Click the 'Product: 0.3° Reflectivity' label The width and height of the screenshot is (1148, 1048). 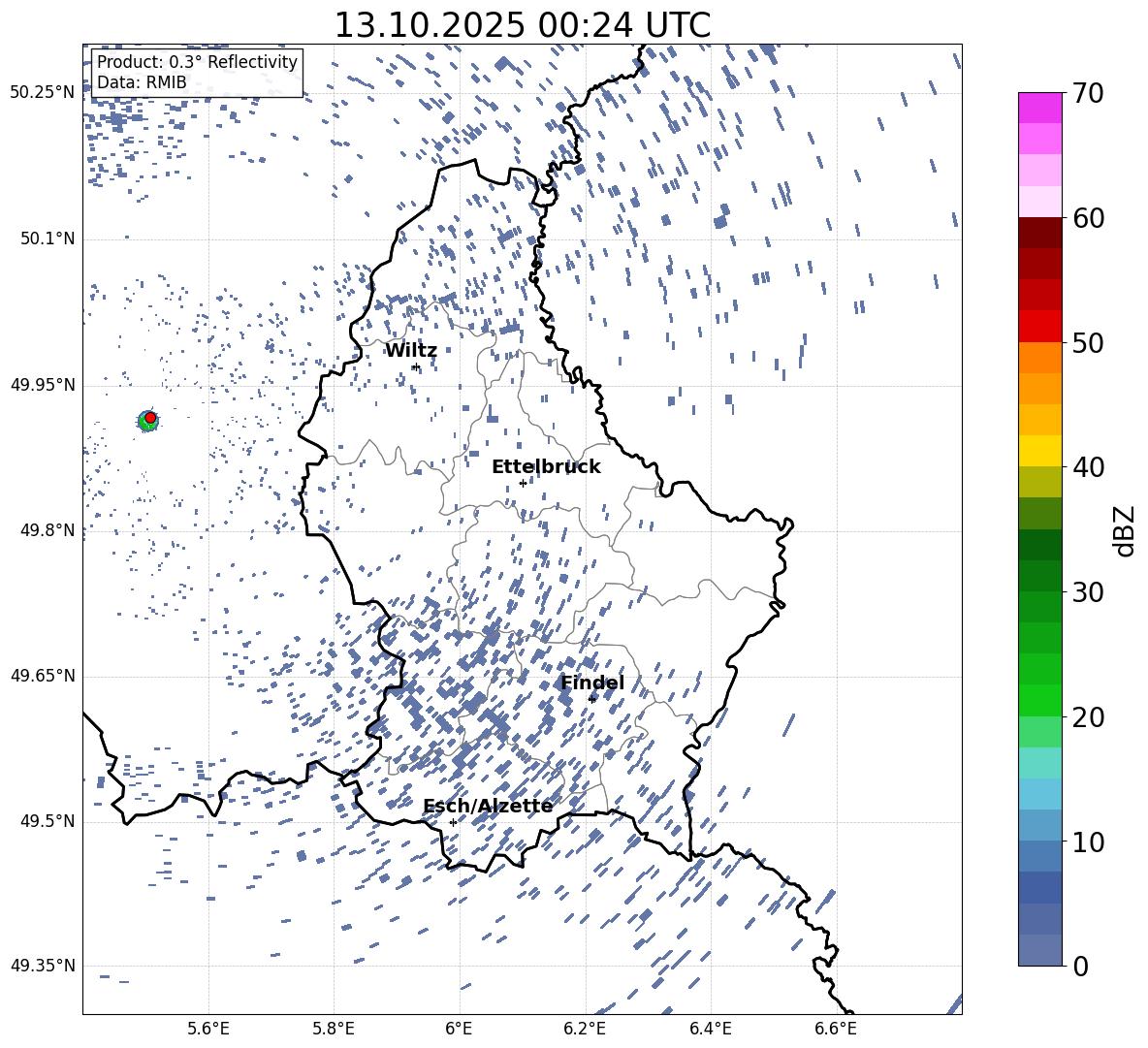pos(197,62)
